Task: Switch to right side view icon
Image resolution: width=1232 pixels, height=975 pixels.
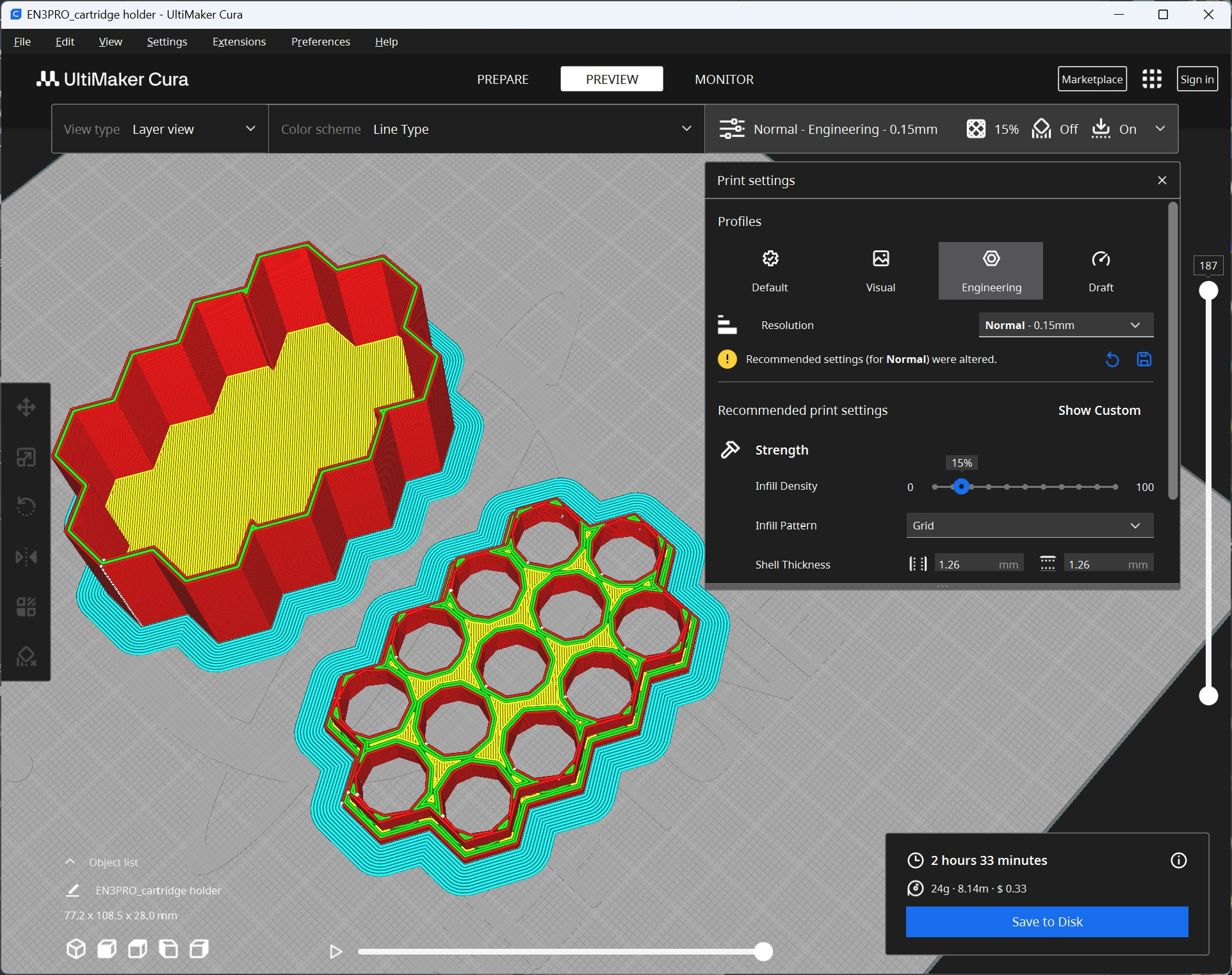Action: tap(199, 949)
